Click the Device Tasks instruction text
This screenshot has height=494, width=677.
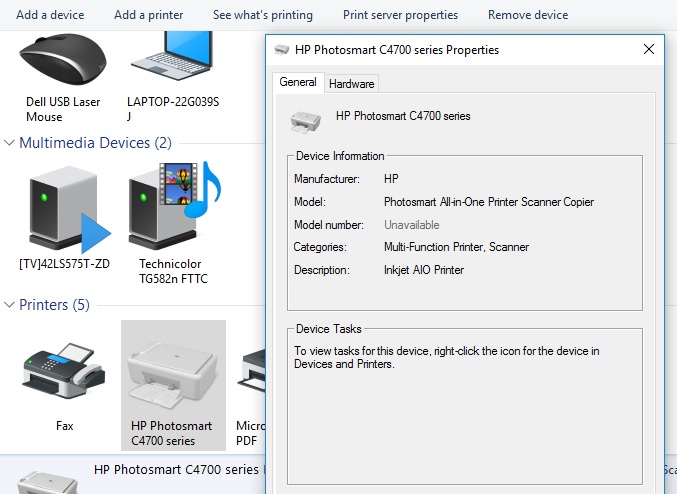tap(446, 358)
